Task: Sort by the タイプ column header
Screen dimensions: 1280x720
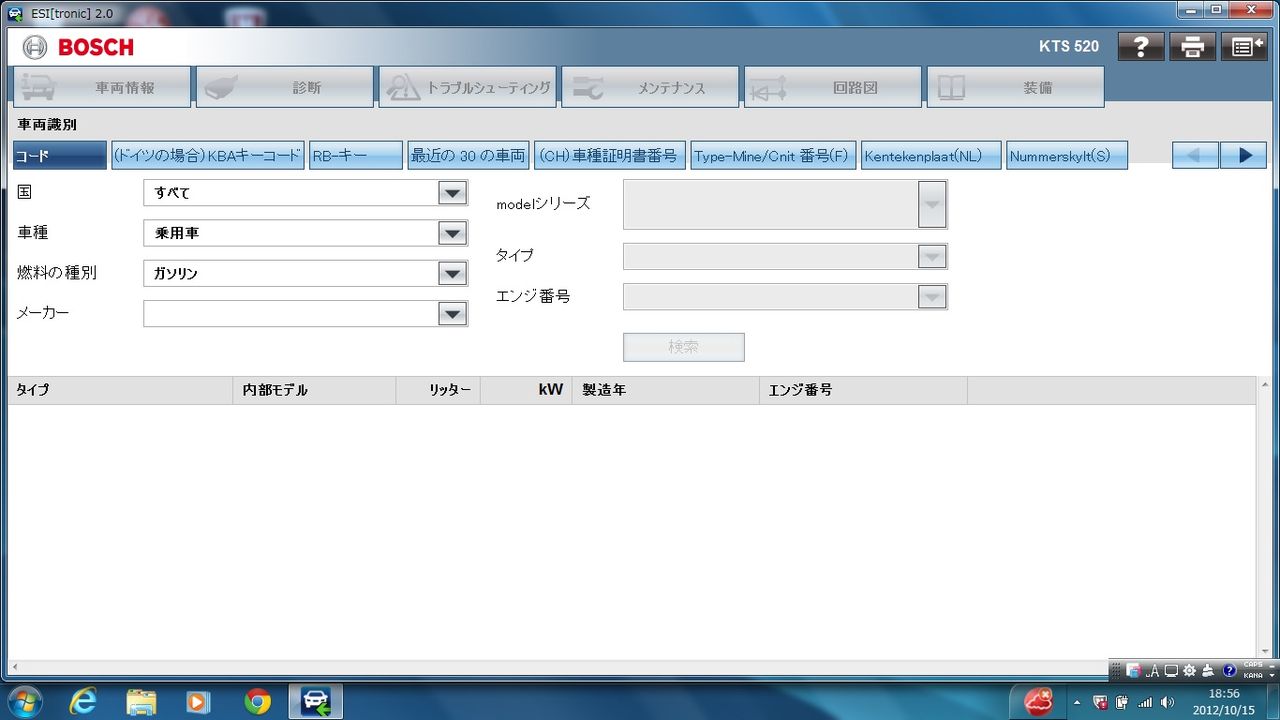Action: tap(120, 390)
